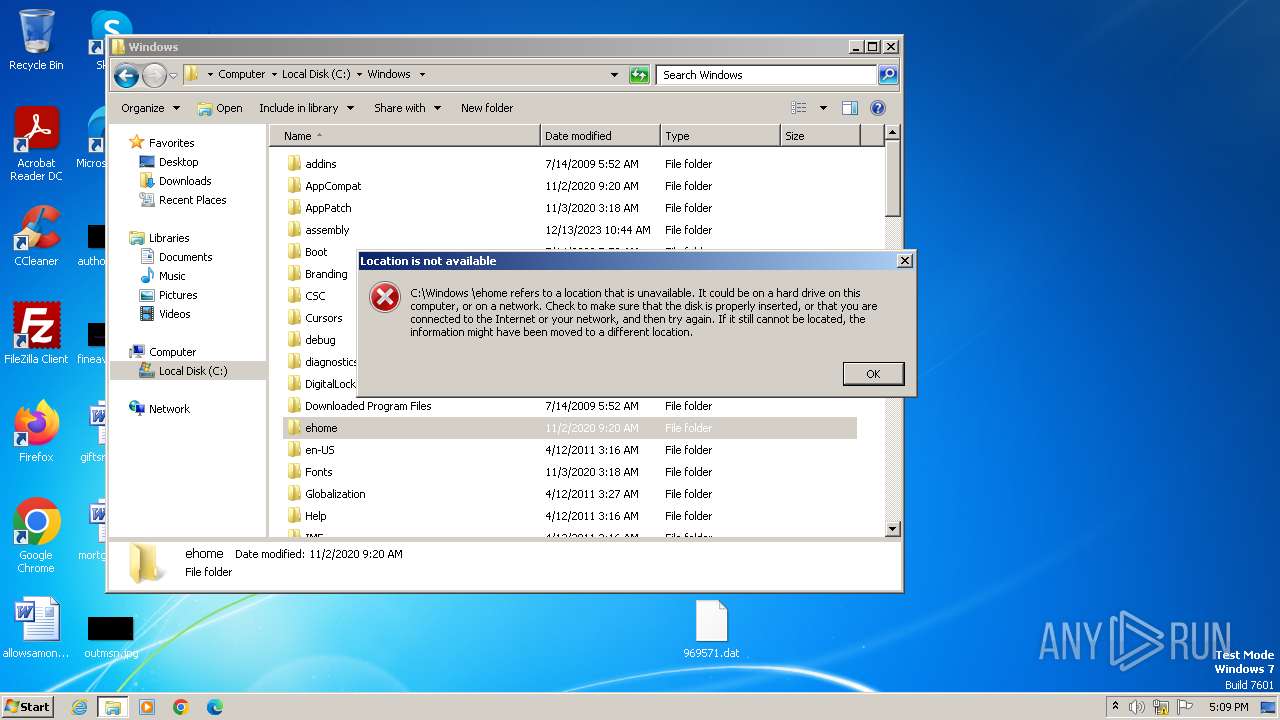Click the Back navigation arrow in Explorer

(x=126, y=75)
